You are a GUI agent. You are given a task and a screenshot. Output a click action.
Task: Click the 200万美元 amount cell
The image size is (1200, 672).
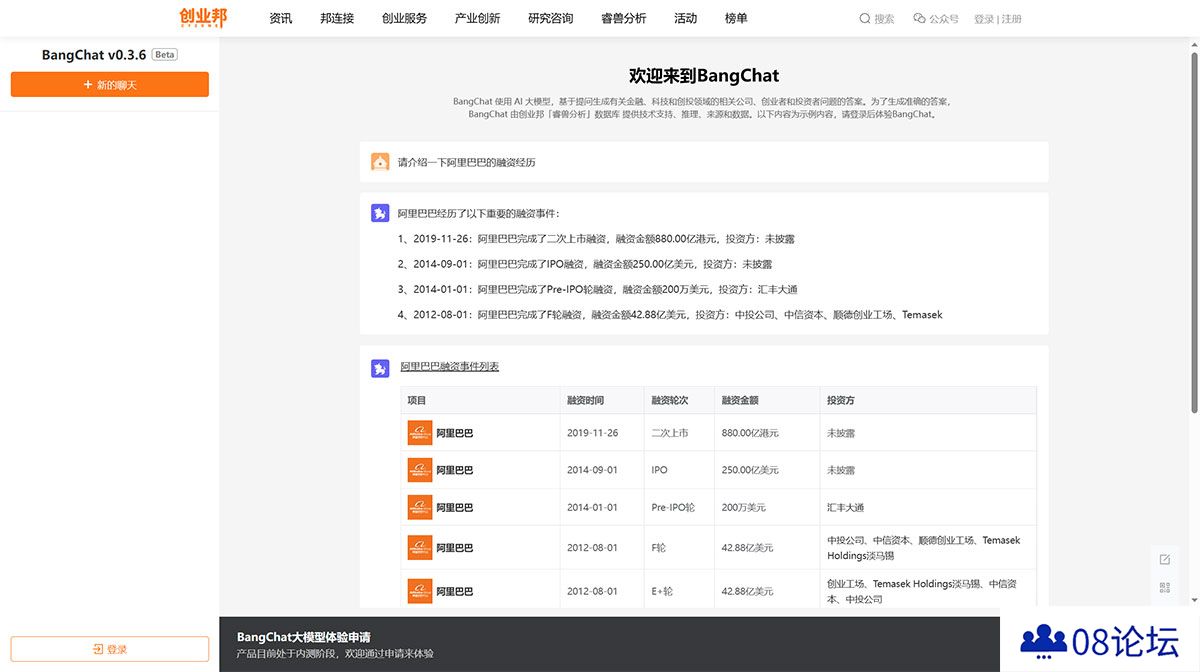tap(744, 507)
